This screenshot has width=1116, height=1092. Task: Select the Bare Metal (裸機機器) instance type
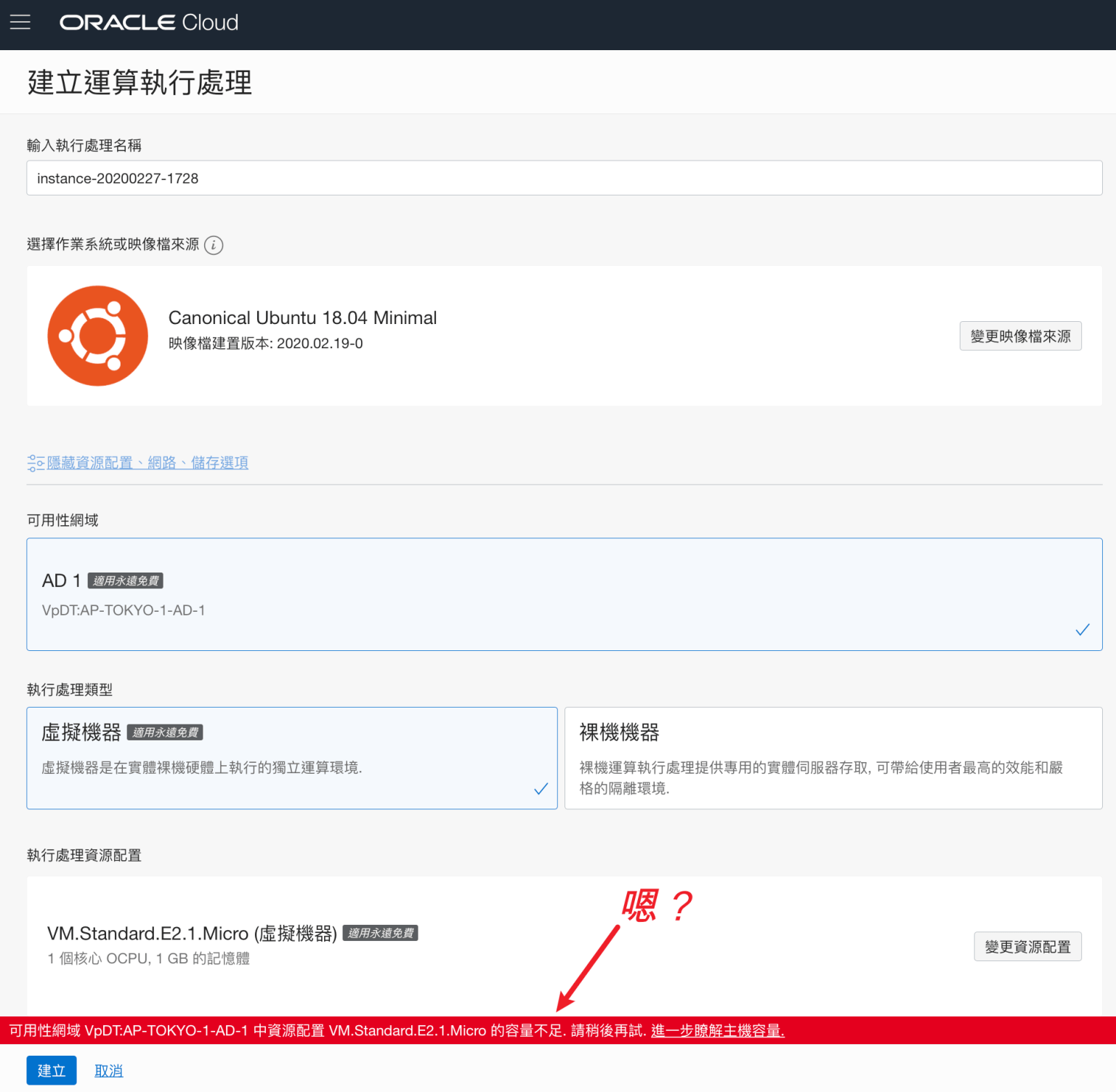(x=833, y=759)
